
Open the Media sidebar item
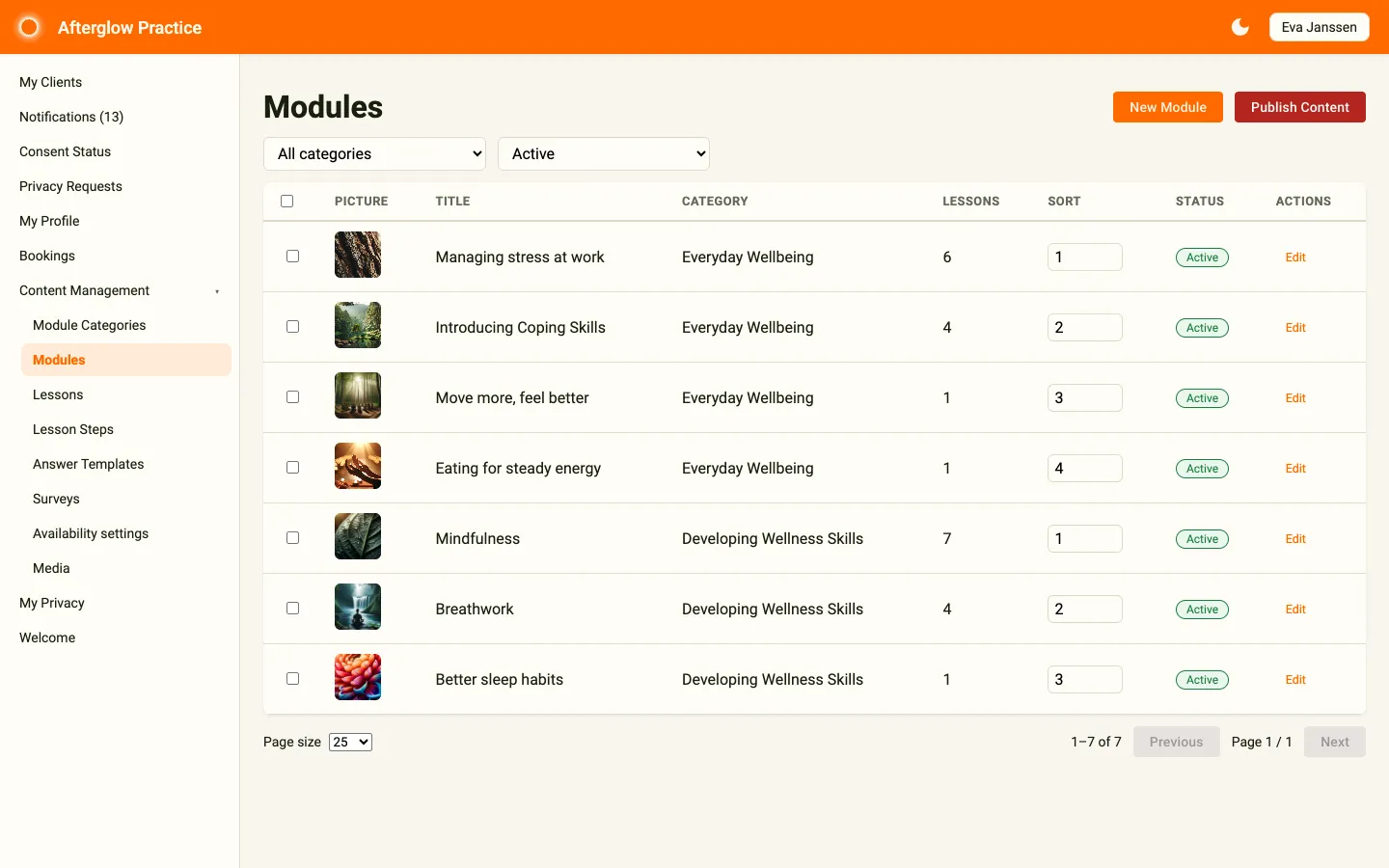pos(51,568)
